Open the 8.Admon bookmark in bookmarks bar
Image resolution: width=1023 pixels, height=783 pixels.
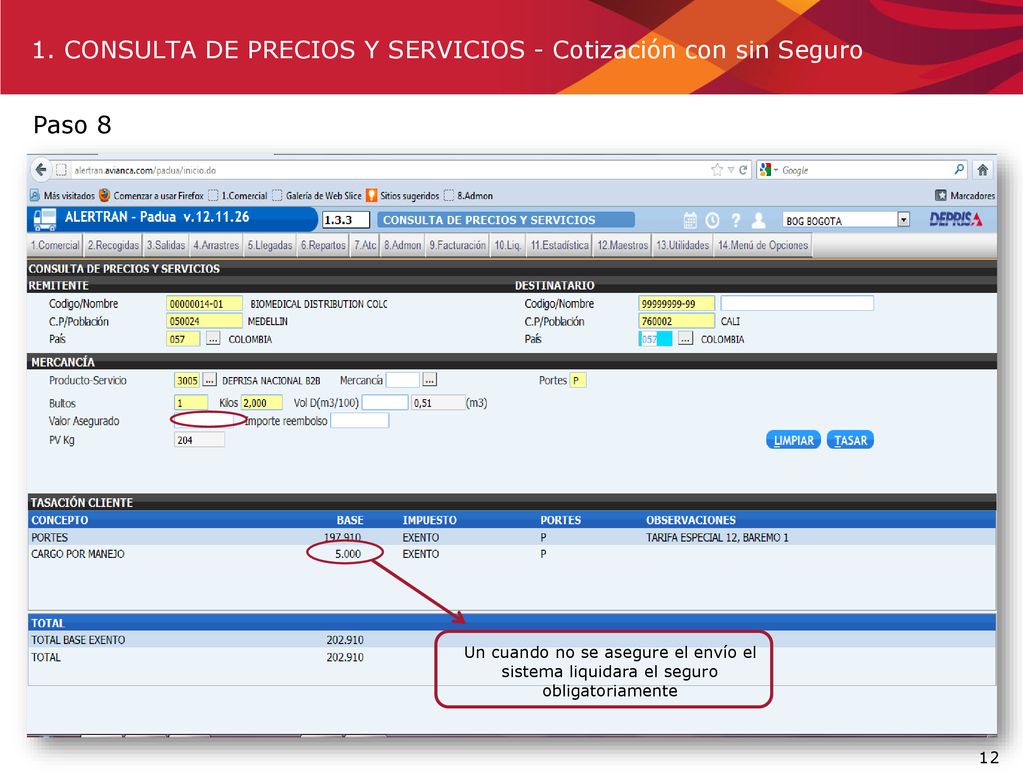(468, 196)
